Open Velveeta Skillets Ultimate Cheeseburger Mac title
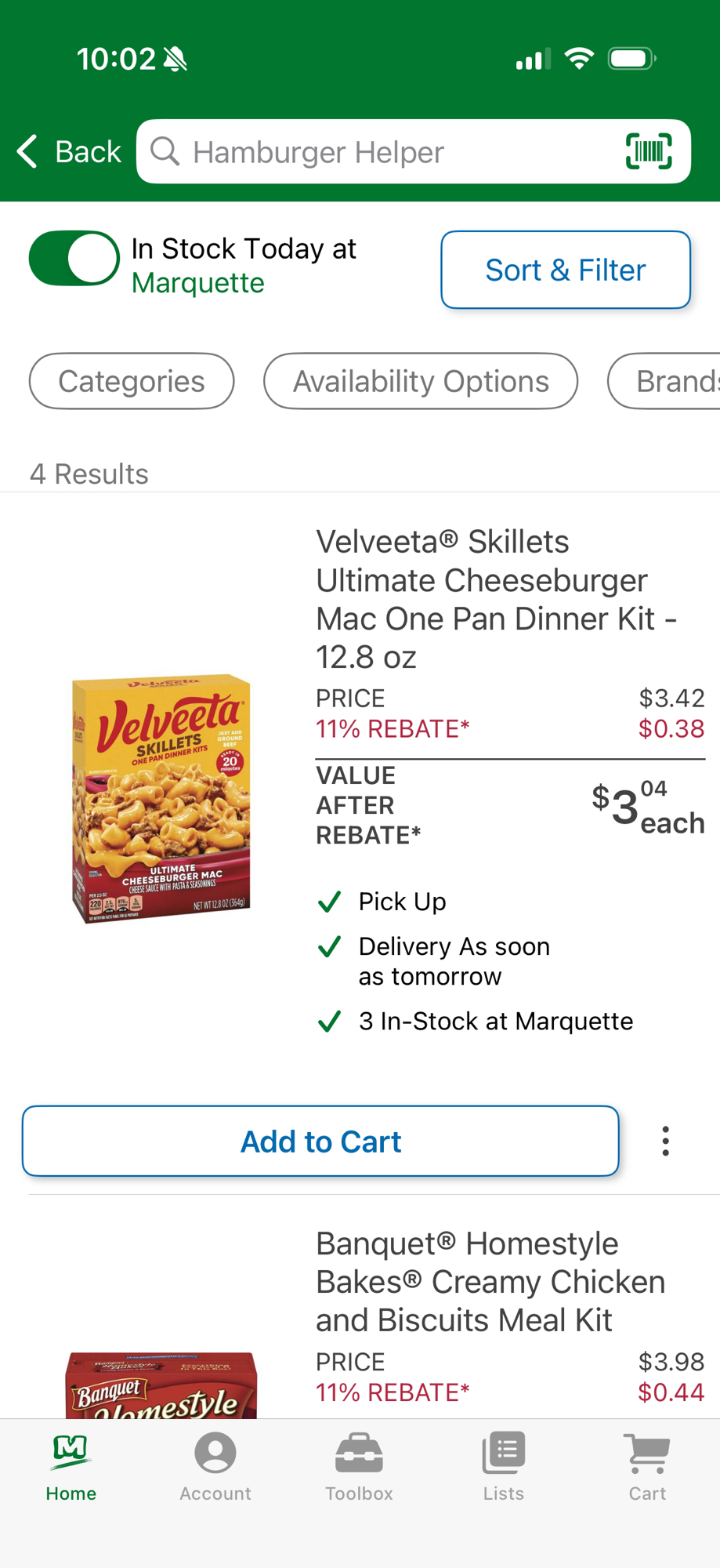720x1568 pixels. (497, 599)
